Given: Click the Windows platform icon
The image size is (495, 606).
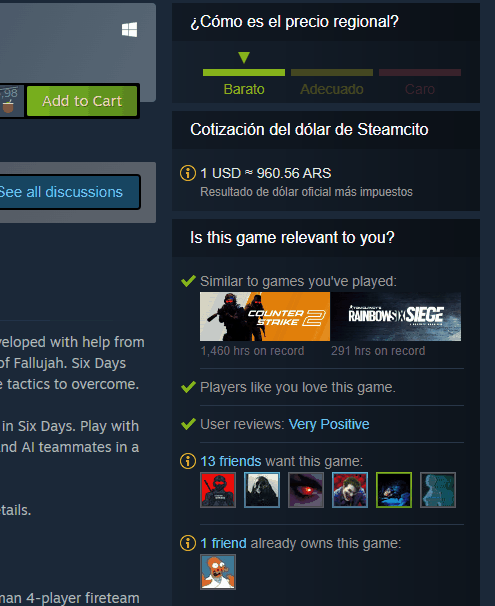Looking at the screenshot, I should (x=129, y=30).
